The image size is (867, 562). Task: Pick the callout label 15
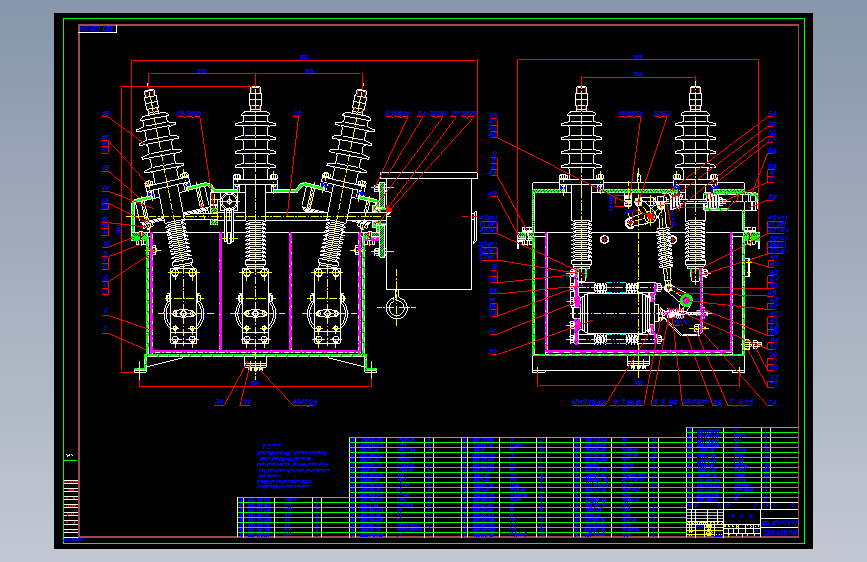point(105,168)
